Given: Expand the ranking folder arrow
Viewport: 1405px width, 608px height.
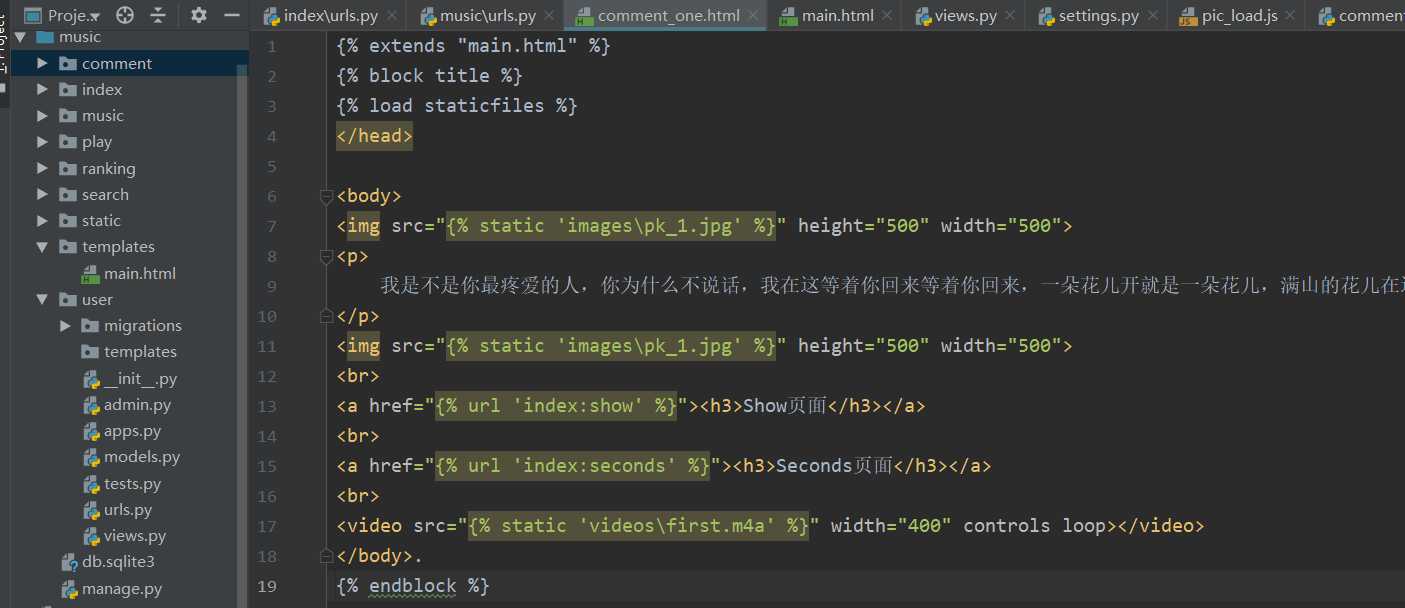Looking at the screenshot, I should (42, 168).
